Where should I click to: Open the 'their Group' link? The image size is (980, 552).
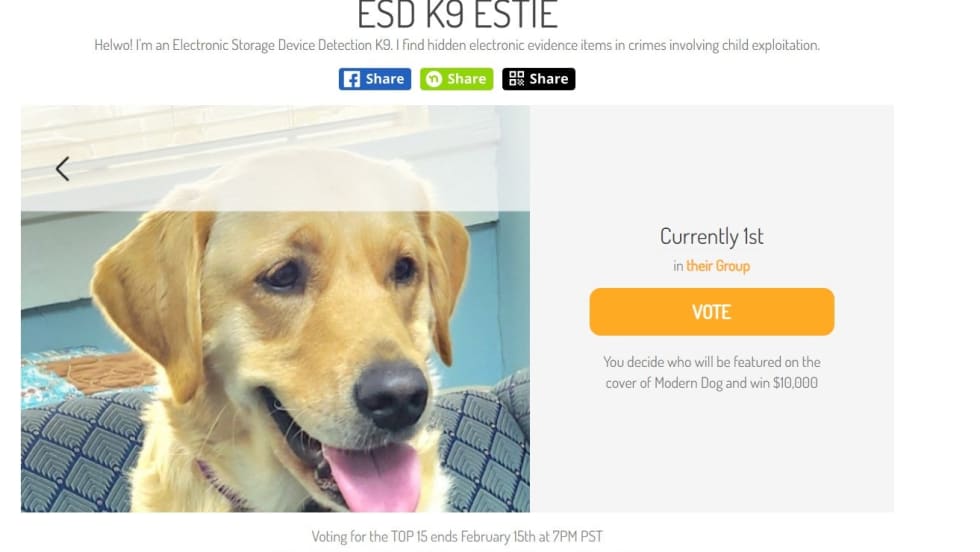[718, 266]
